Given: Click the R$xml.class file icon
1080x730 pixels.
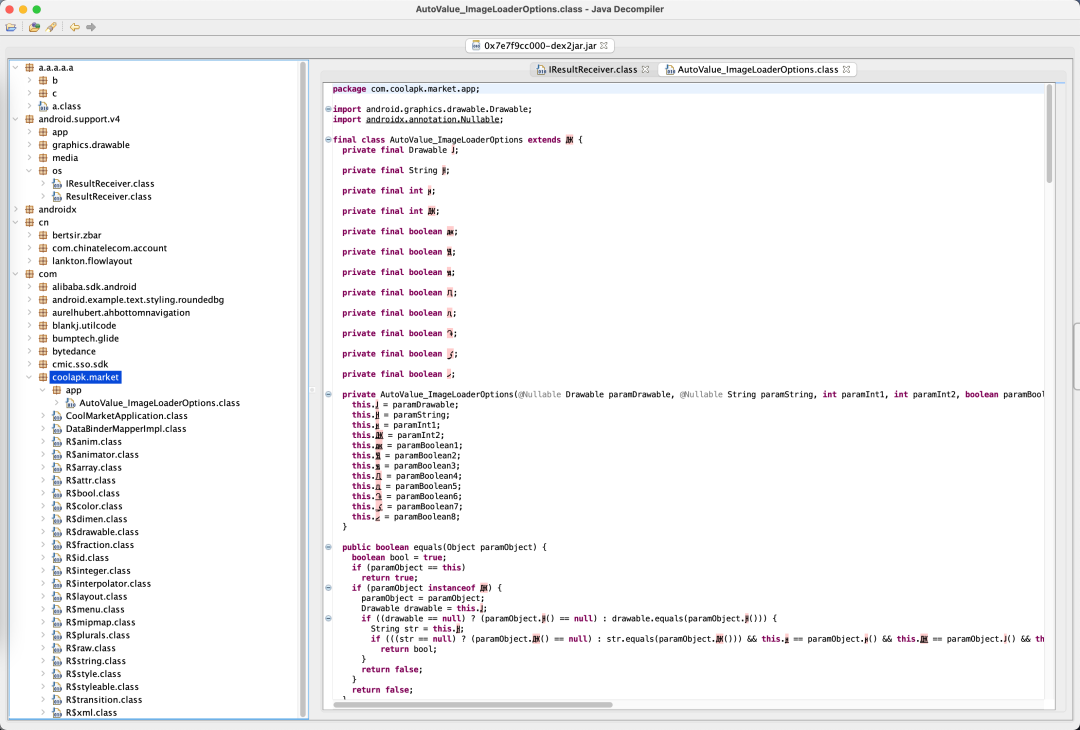Looking at the screenshot, I should coord(56,712).
